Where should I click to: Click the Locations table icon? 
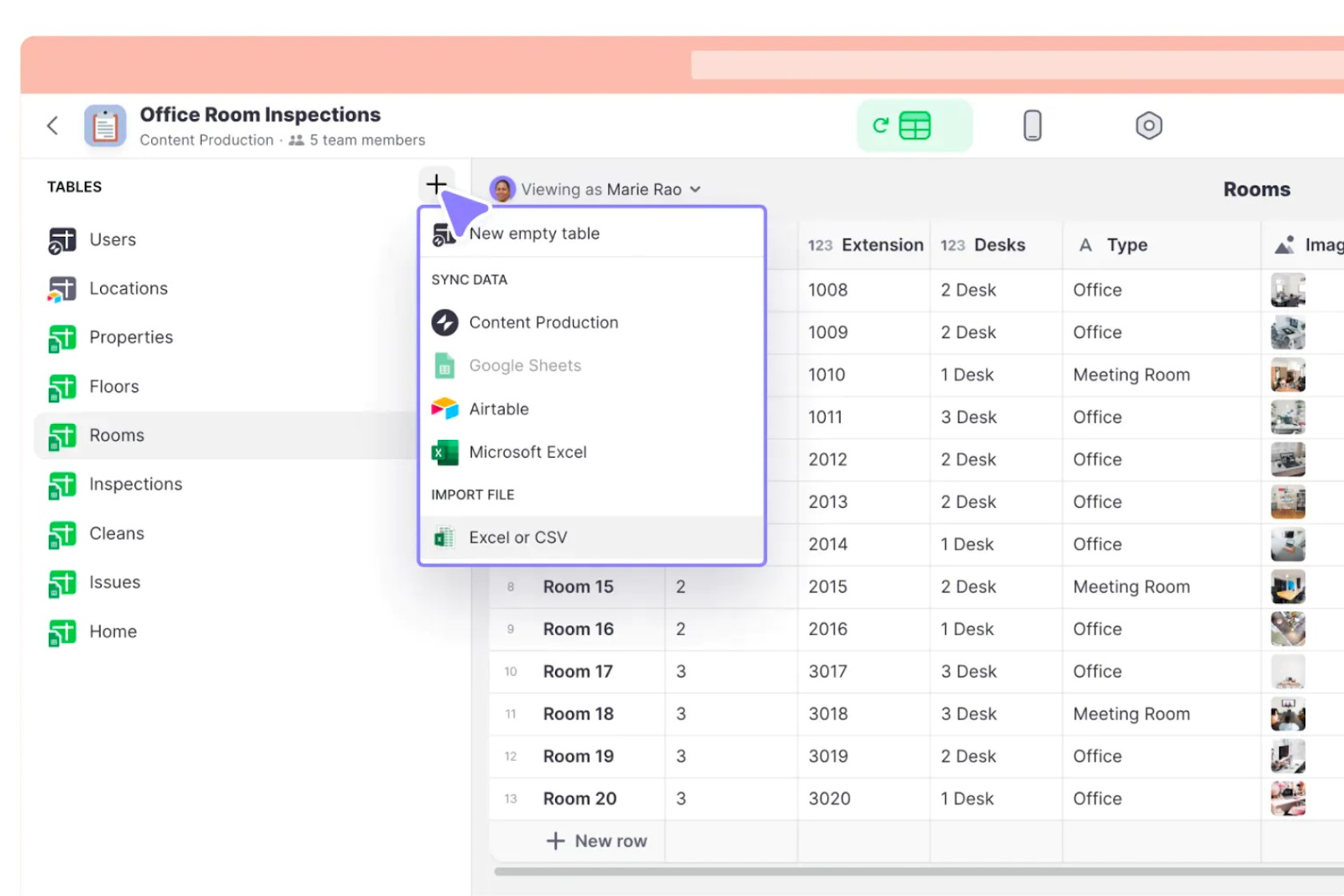point(62,289)
